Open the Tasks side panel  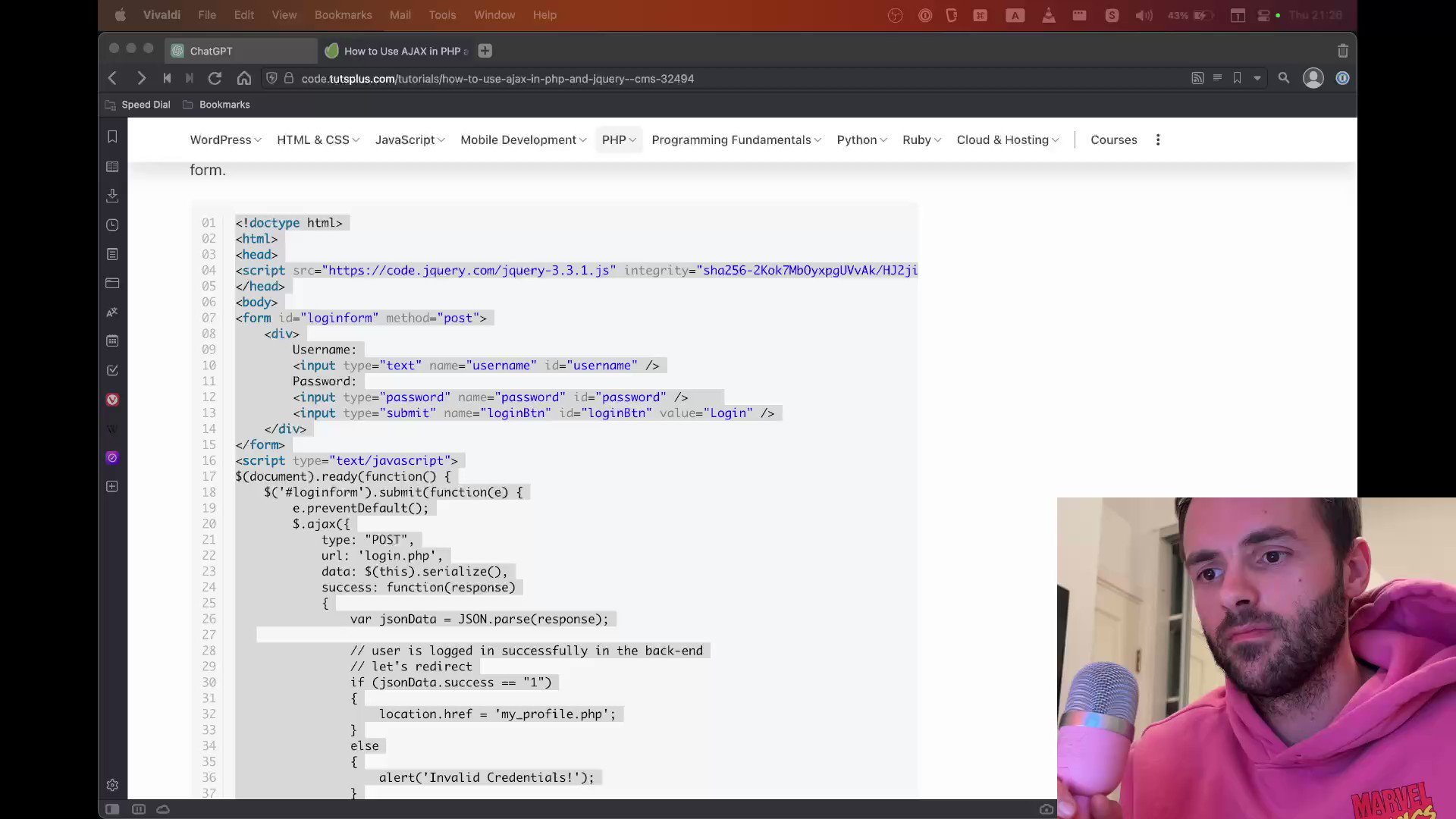(x=112, y=370)
